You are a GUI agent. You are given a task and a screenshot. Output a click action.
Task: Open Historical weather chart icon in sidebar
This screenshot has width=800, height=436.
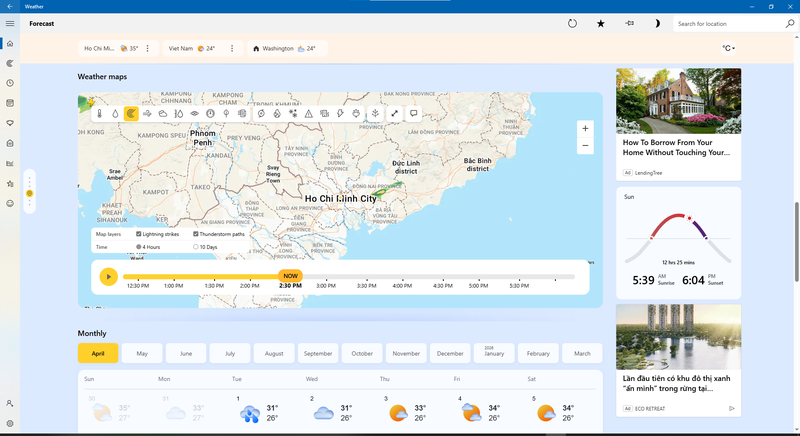[x=10, y=163]
